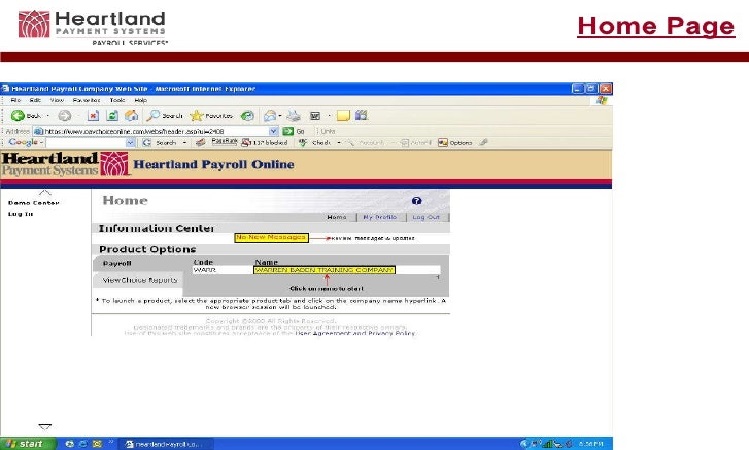Click the Log Out link

point(426,217)
